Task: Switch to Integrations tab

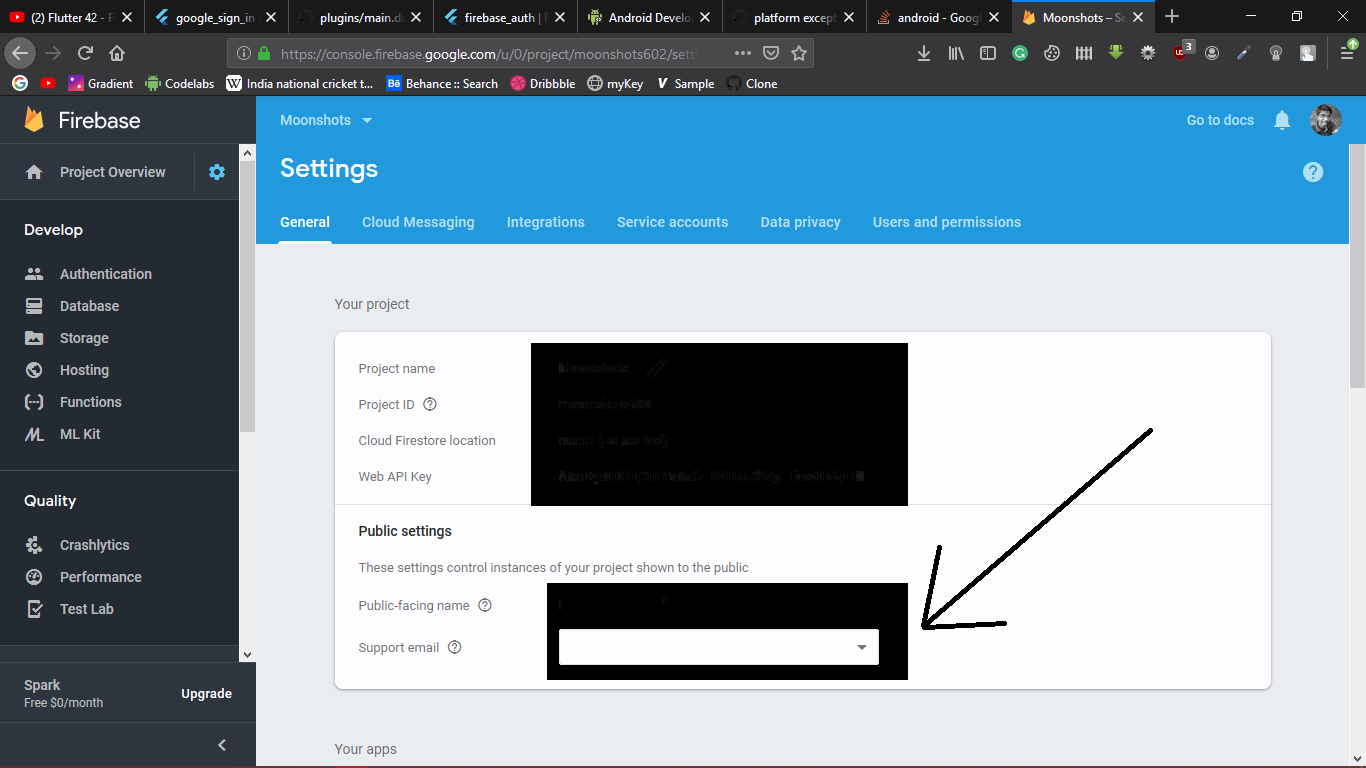Action: (x=546, y=222)
